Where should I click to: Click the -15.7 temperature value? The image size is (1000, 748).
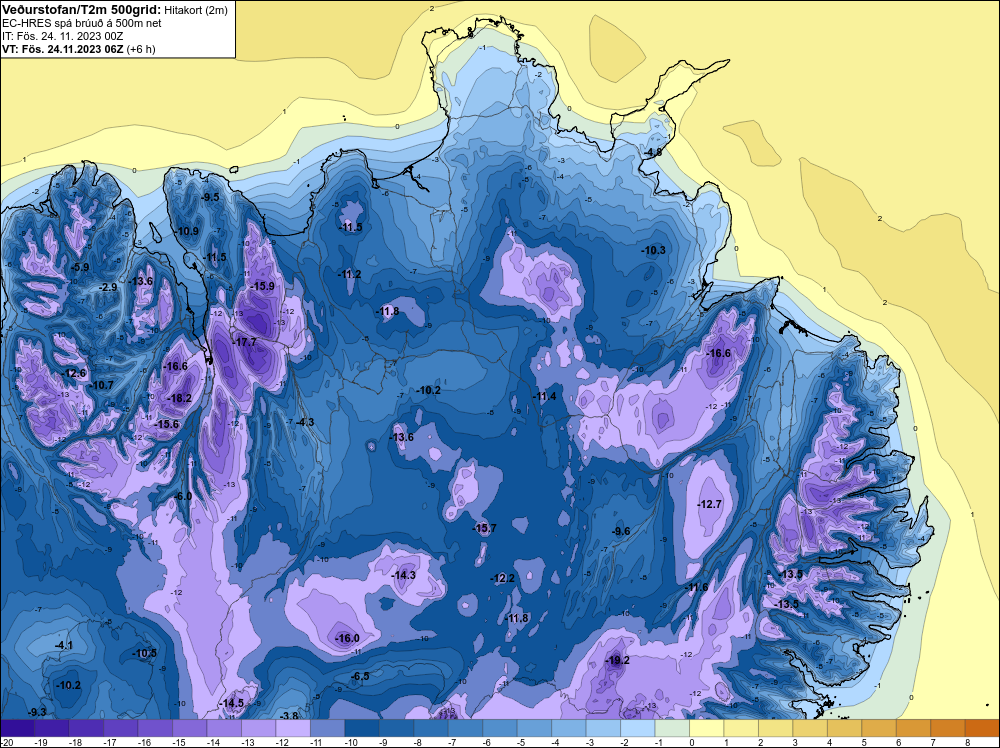tap(484, 528)
